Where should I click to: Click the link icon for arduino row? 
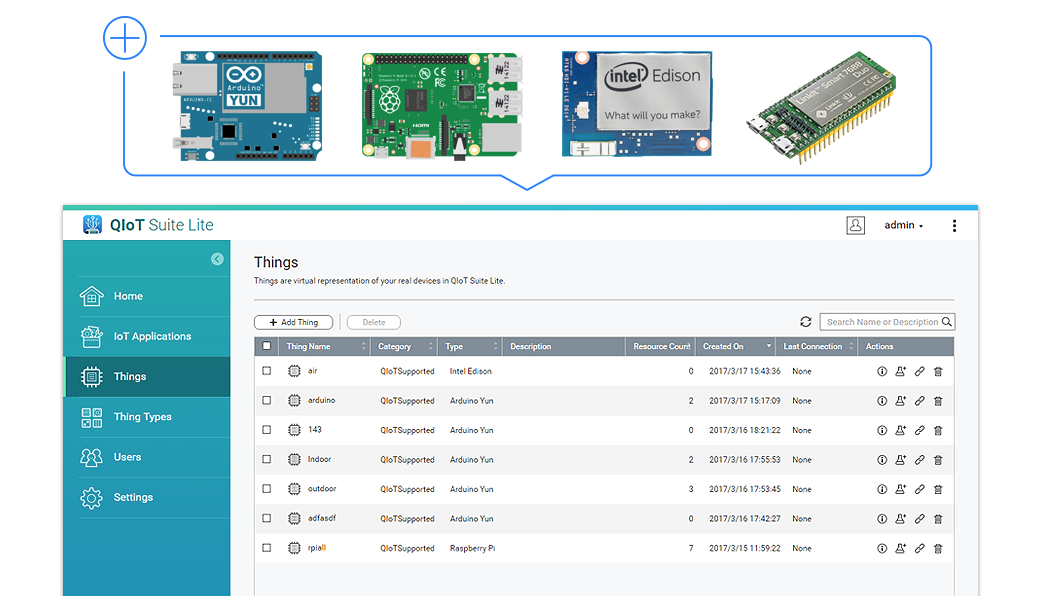click(919, 401)
